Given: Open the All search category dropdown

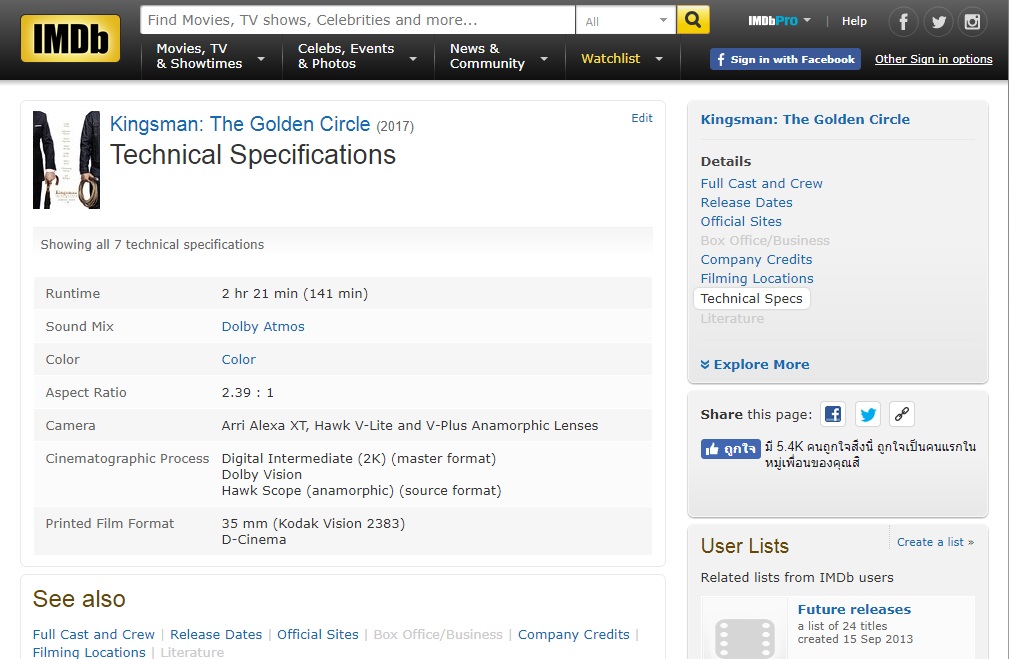Looking at the screenshot, I should (625, 21).
